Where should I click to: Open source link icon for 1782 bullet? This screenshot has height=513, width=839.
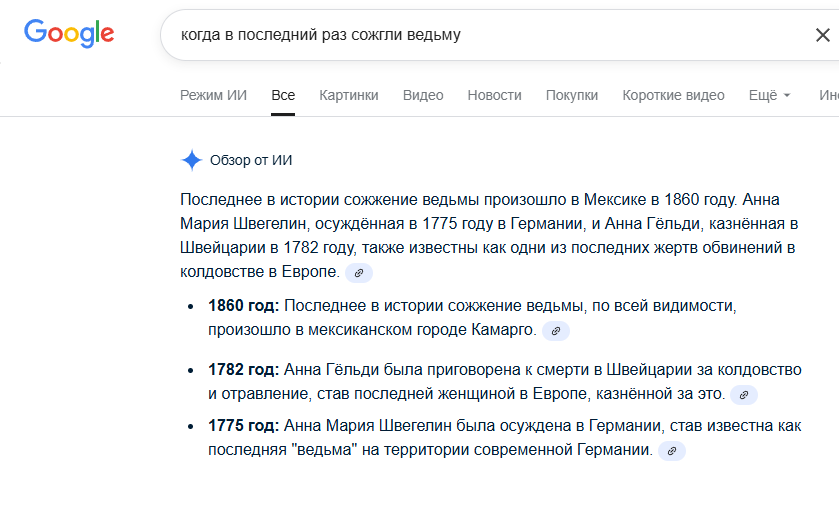pos(744,395)
